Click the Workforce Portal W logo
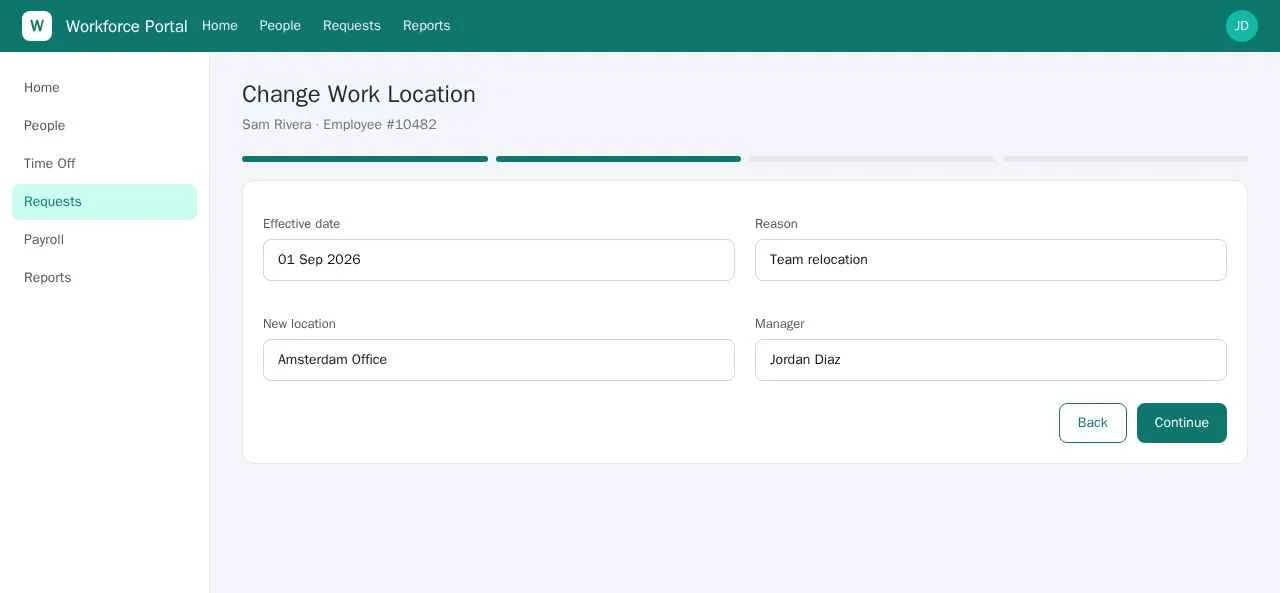Viewport: 1280px width, 593px height. coord(37,26)
